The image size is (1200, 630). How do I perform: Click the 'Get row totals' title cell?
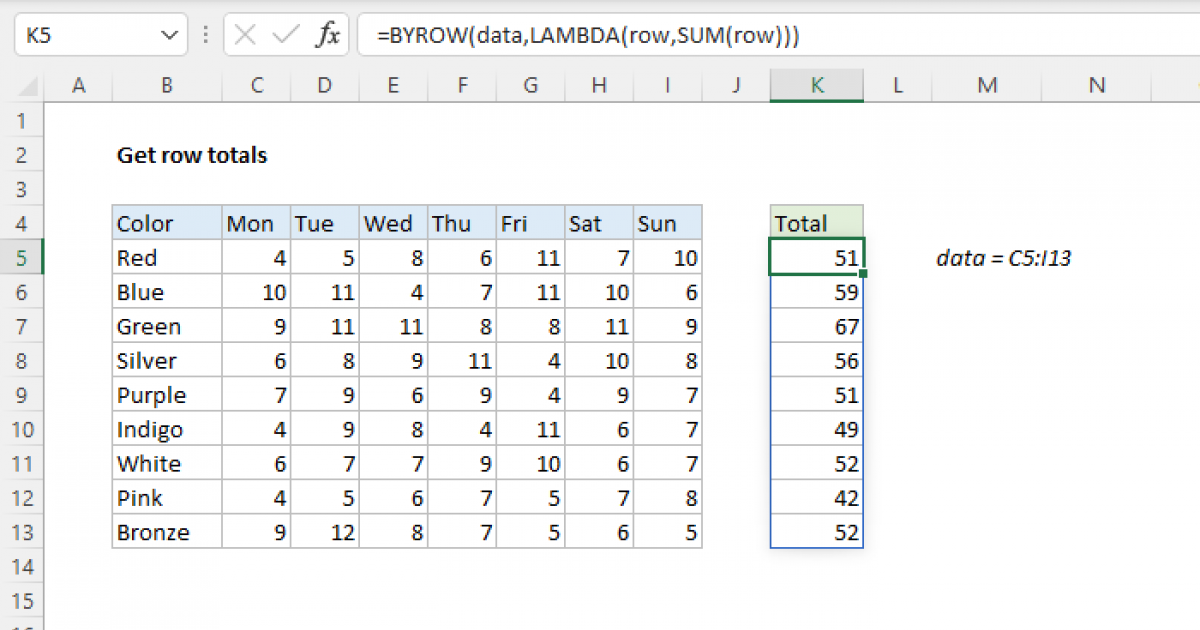tap(192, 155)
